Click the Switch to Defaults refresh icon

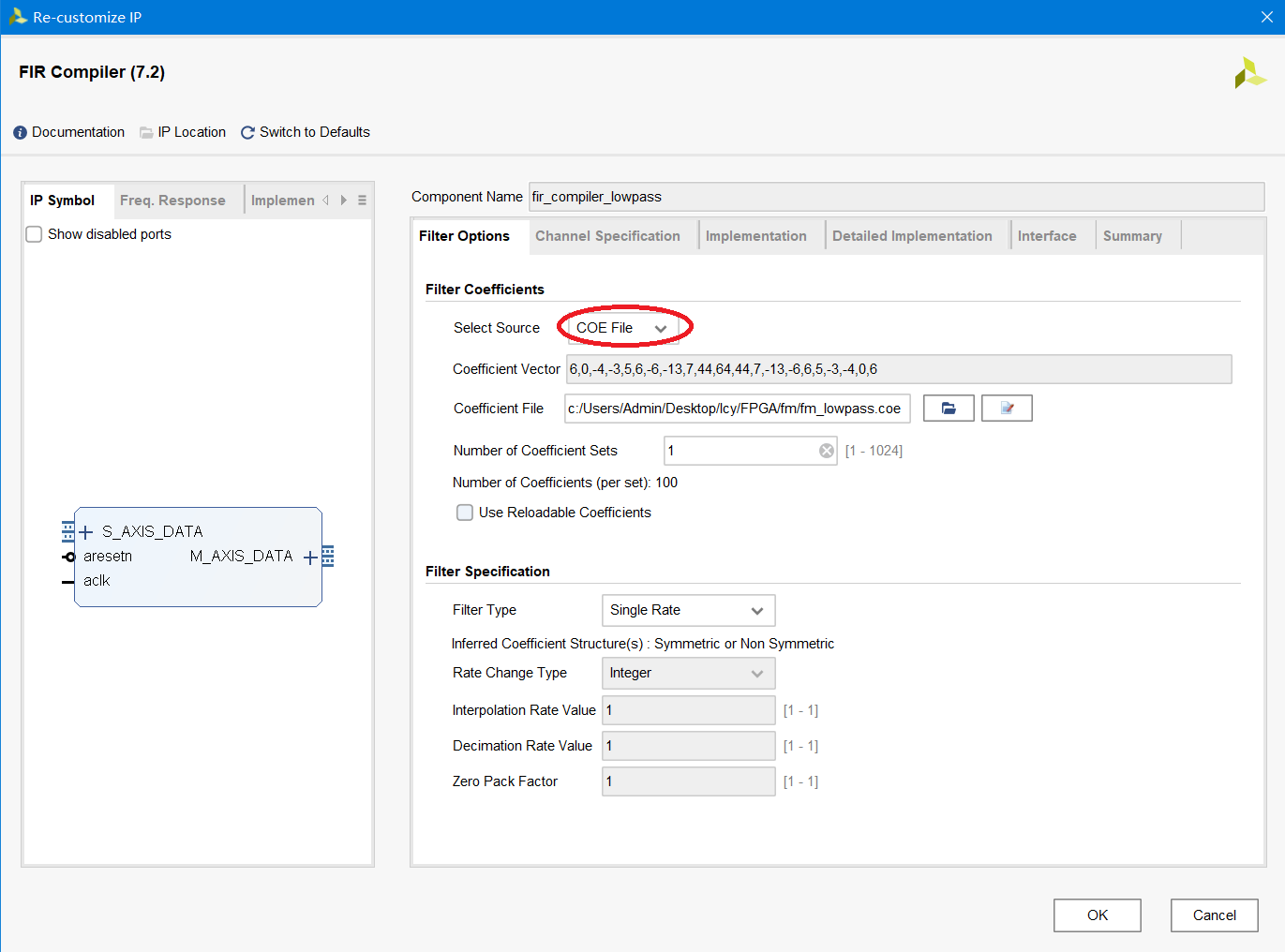(x=247, y=133)
